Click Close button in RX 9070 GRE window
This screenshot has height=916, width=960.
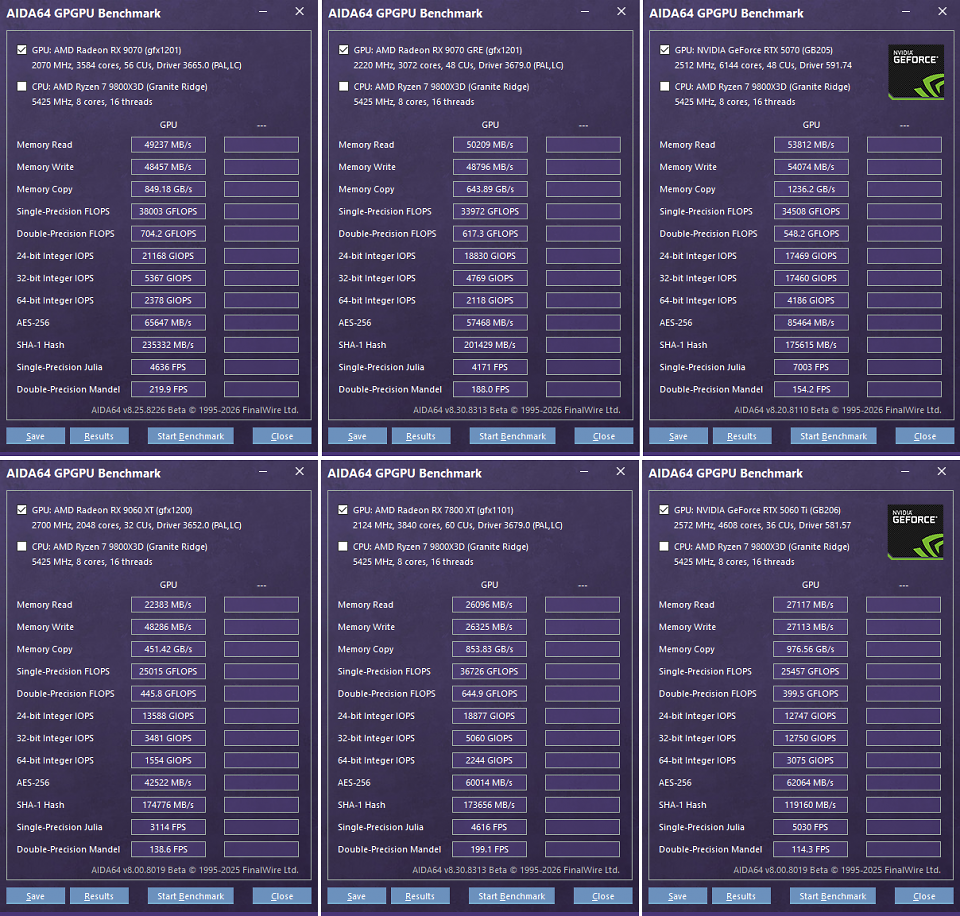(x=604, y=436)
